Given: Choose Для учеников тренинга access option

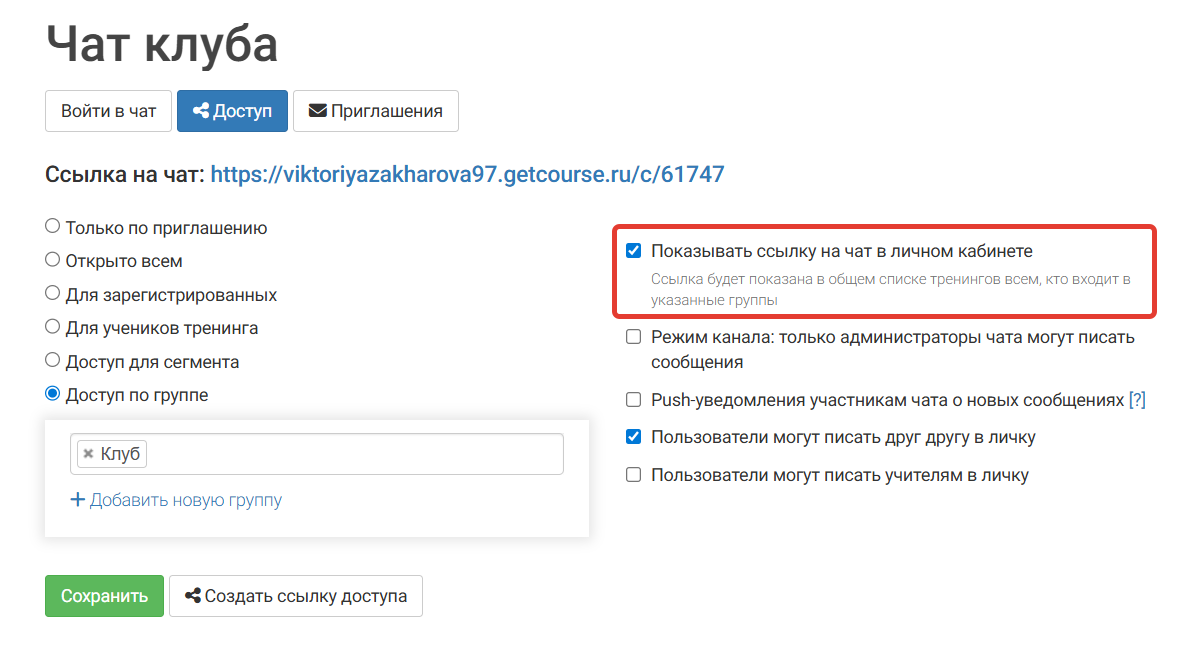Looking at the screenshot, I should (52, 326).
